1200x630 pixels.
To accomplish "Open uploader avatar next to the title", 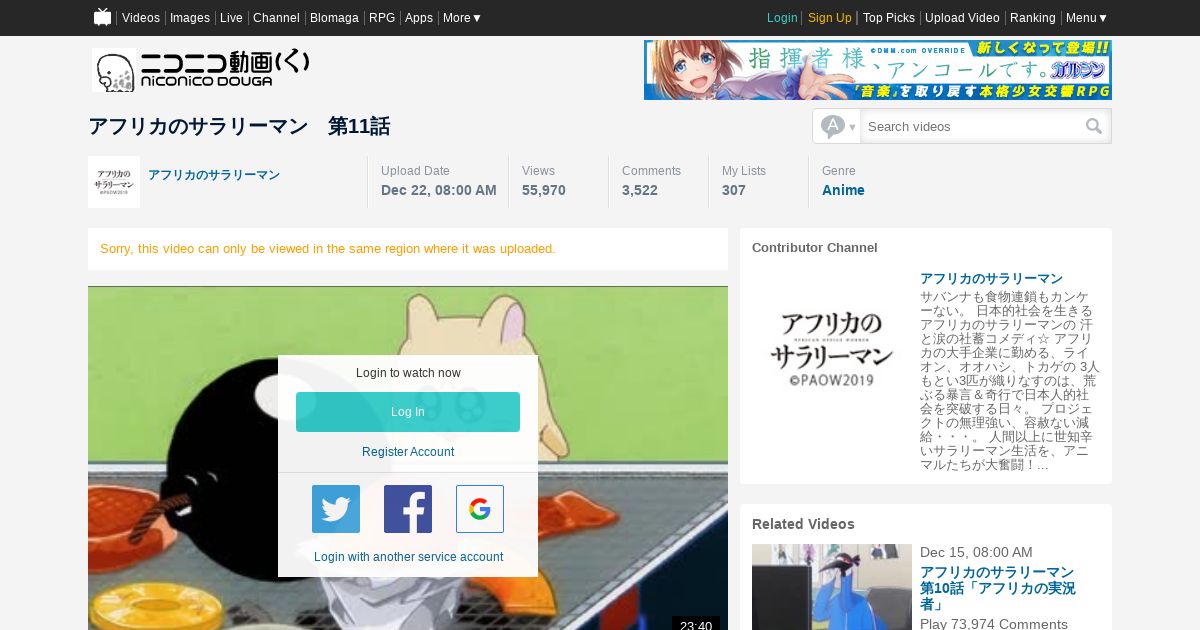I will (x=114, y=182).
